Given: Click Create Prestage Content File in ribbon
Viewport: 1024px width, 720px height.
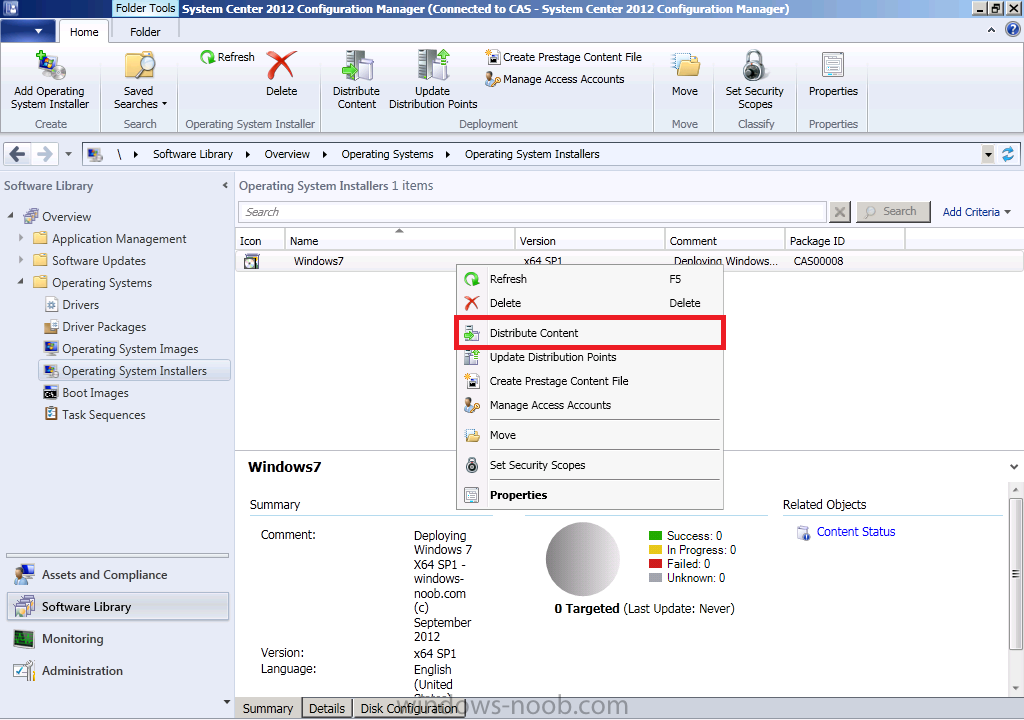Looking at the screenshot, I should (x=564, y=57).
